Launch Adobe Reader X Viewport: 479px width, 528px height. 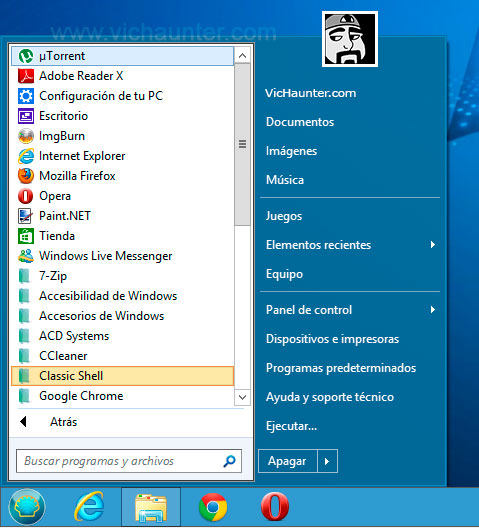(122, 76)
